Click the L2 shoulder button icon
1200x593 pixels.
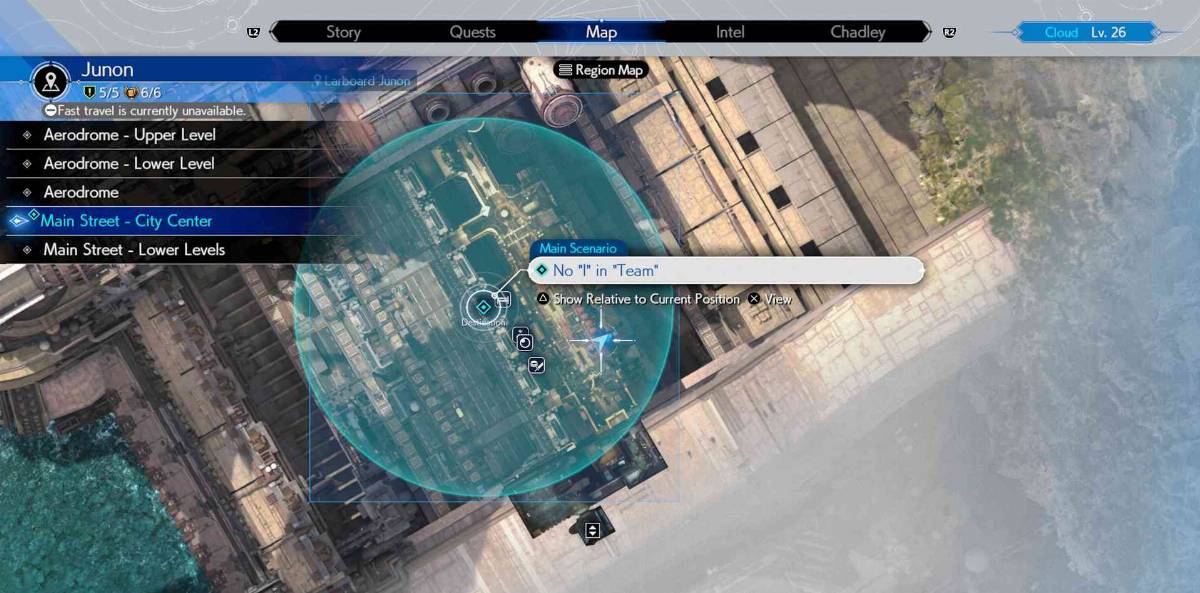click(253, 32)
